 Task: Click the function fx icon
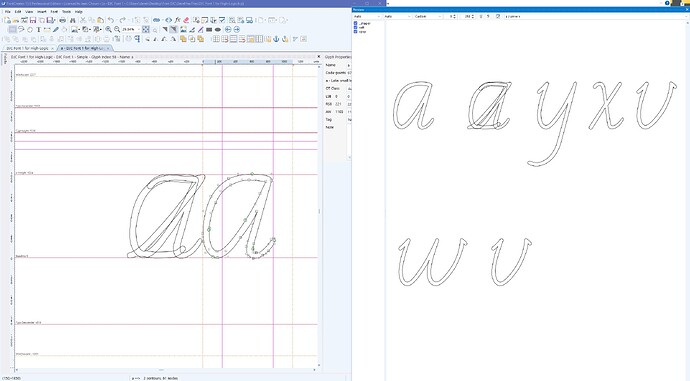coord(177,20)
